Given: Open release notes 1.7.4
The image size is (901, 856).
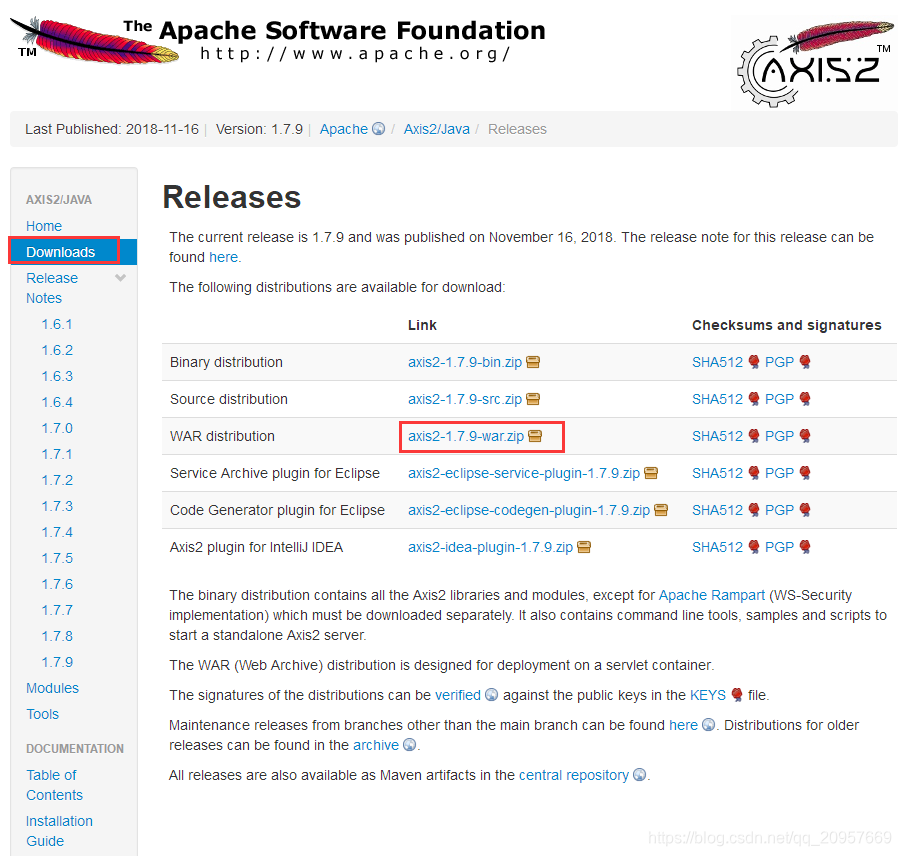Looking at the screenshot, I should click(x=57, y=532).
